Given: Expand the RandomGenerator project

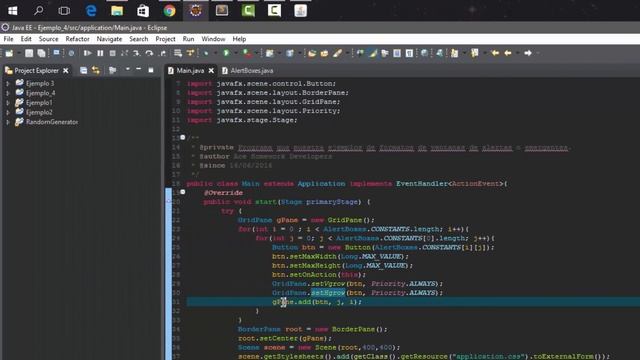Looking at the screenshot, I should [x=7, y=122].
